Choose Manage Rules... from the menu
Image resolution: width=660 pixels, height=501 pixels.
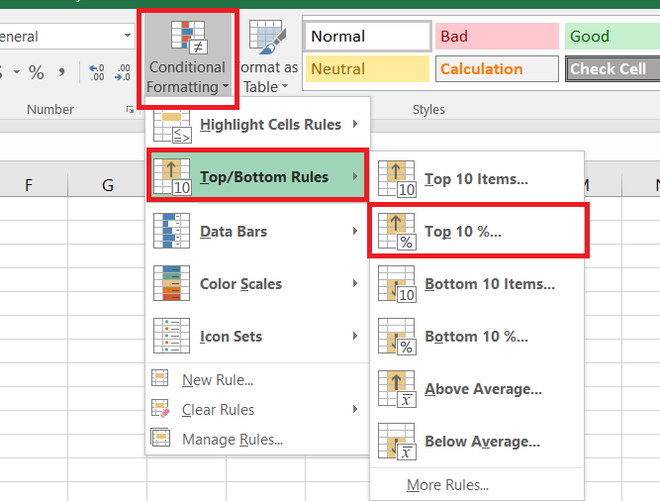click(x=258, y=439)
